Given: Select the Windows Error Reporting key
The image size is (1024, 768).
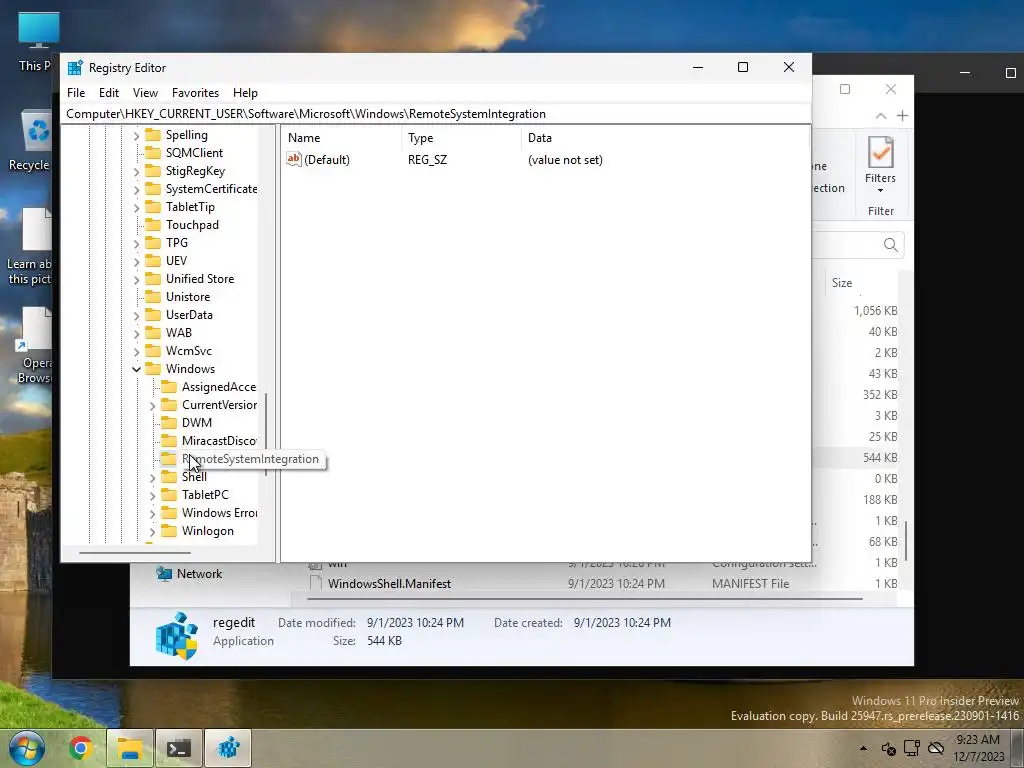Looking at the screenshot, I should tap(219, 513).
